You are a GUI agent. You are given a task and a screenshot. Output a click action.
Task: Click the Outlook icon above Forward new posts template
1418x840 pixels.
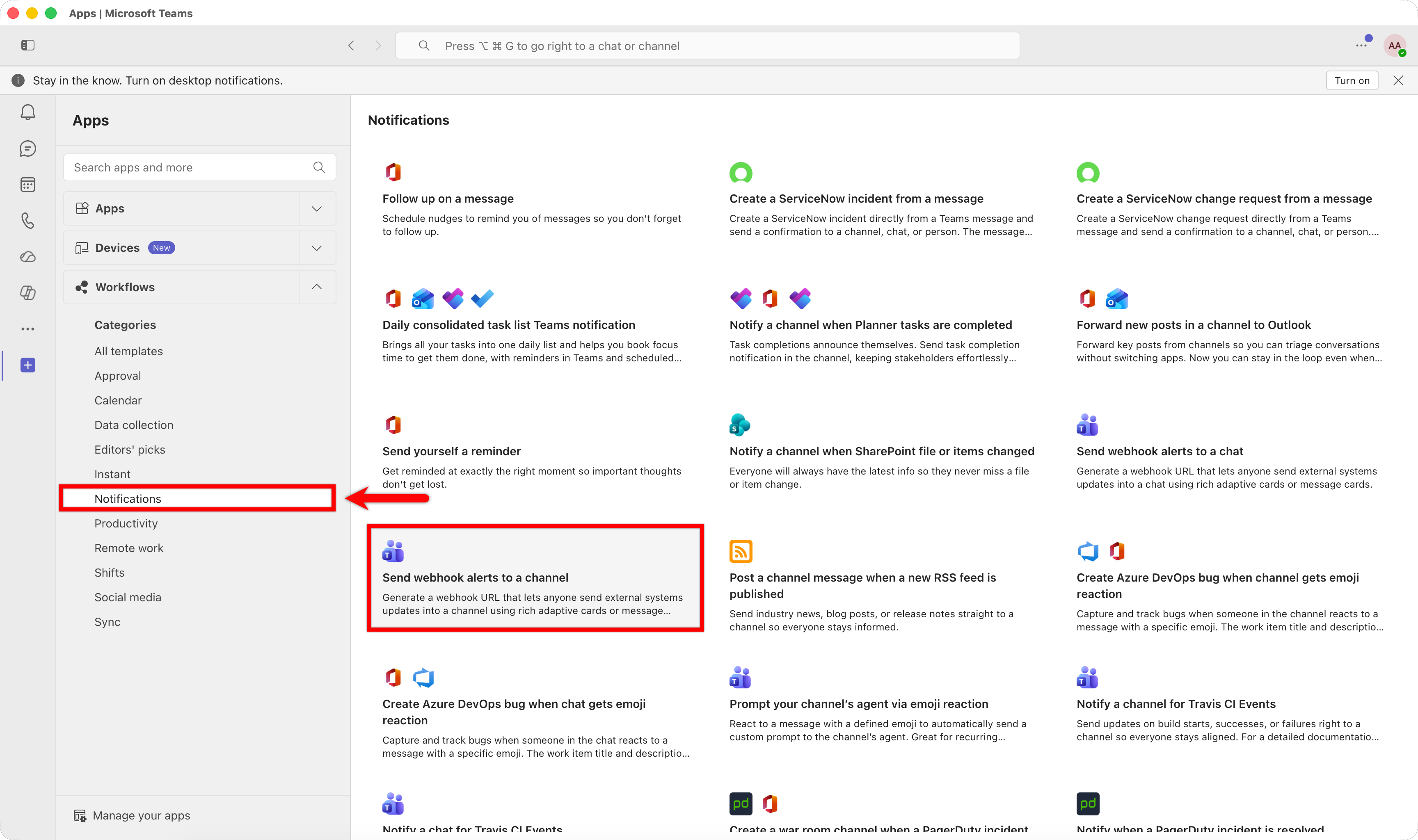(1117, 298)
